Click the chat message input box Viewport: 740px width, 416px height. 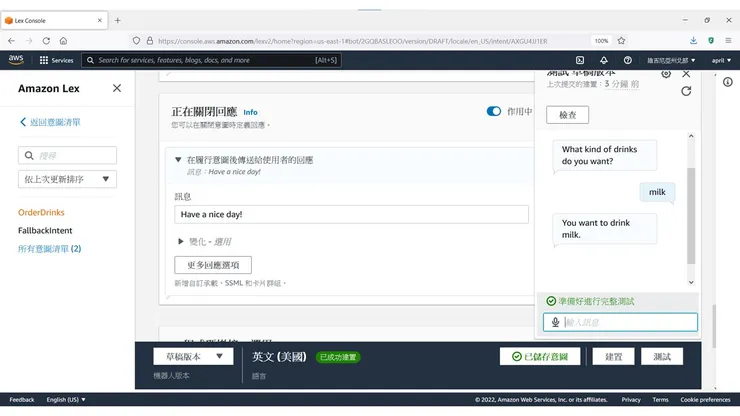tap(620, 322)
